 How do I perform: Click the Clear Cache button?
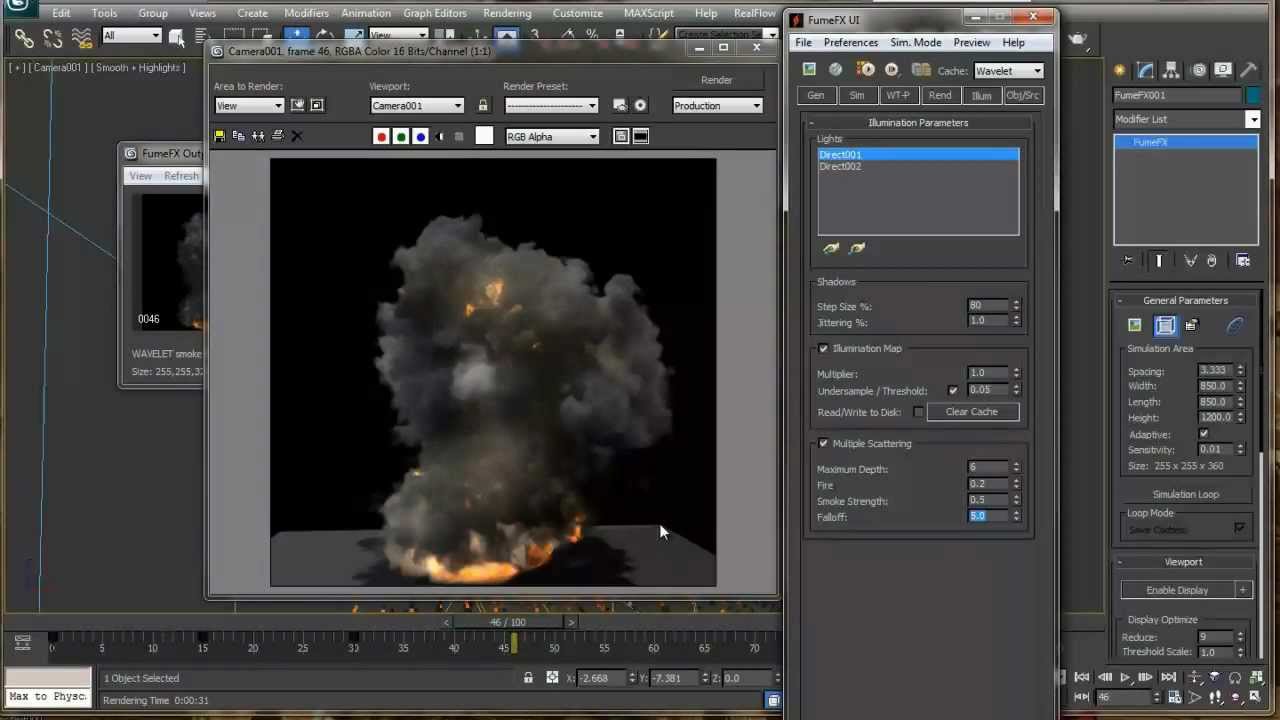click(x=972, y=412)
